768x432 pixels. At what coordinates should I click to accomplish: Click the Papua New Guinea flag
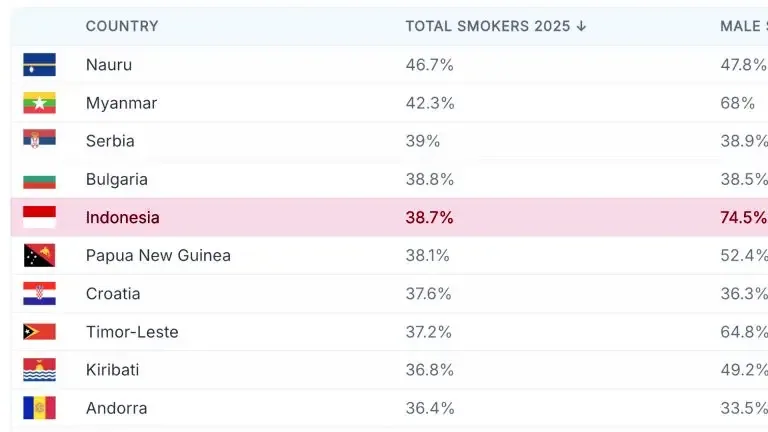pos(39,256)
